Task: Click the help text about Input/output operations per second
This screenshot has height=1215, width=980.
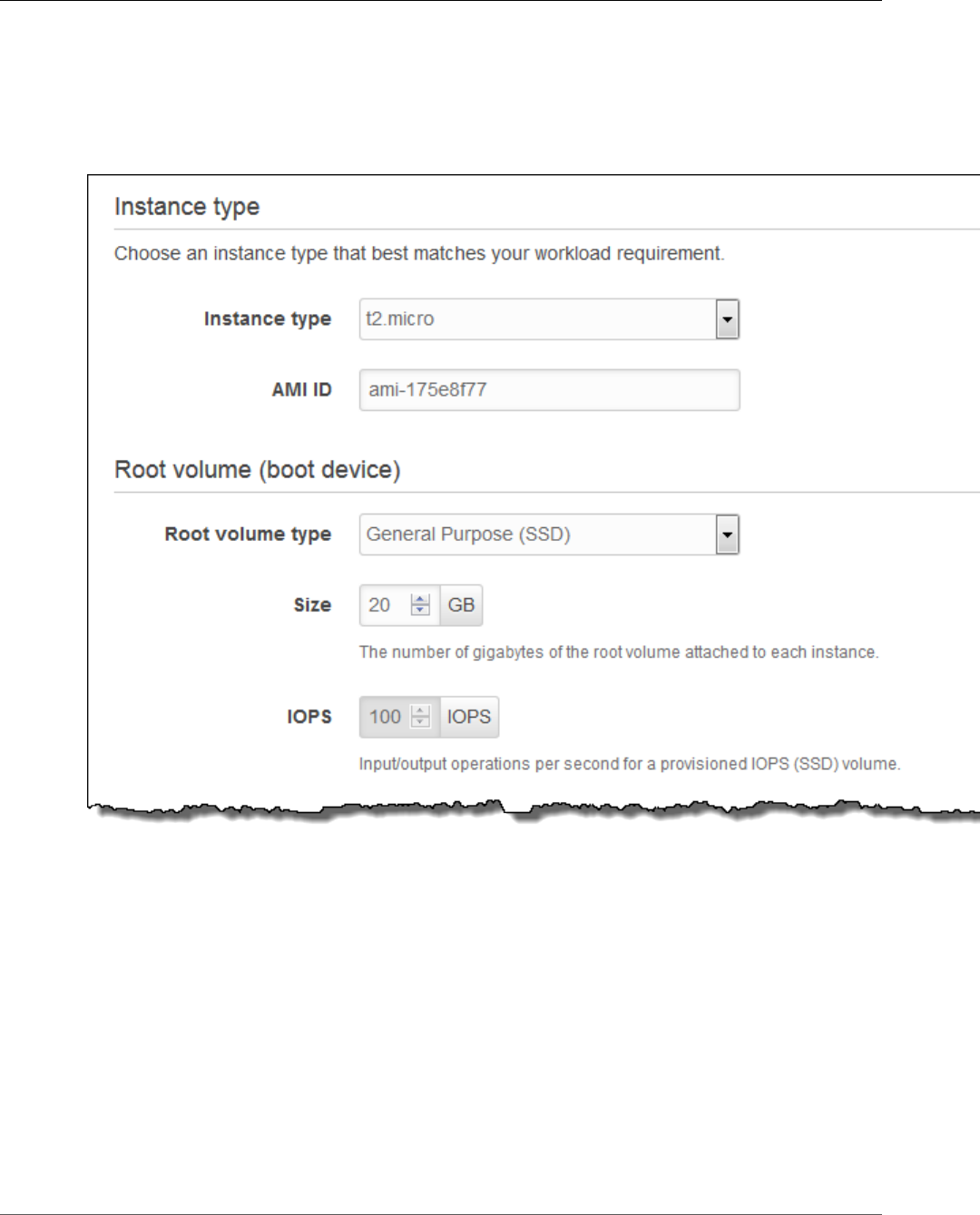Action: (x=630, y=764)
